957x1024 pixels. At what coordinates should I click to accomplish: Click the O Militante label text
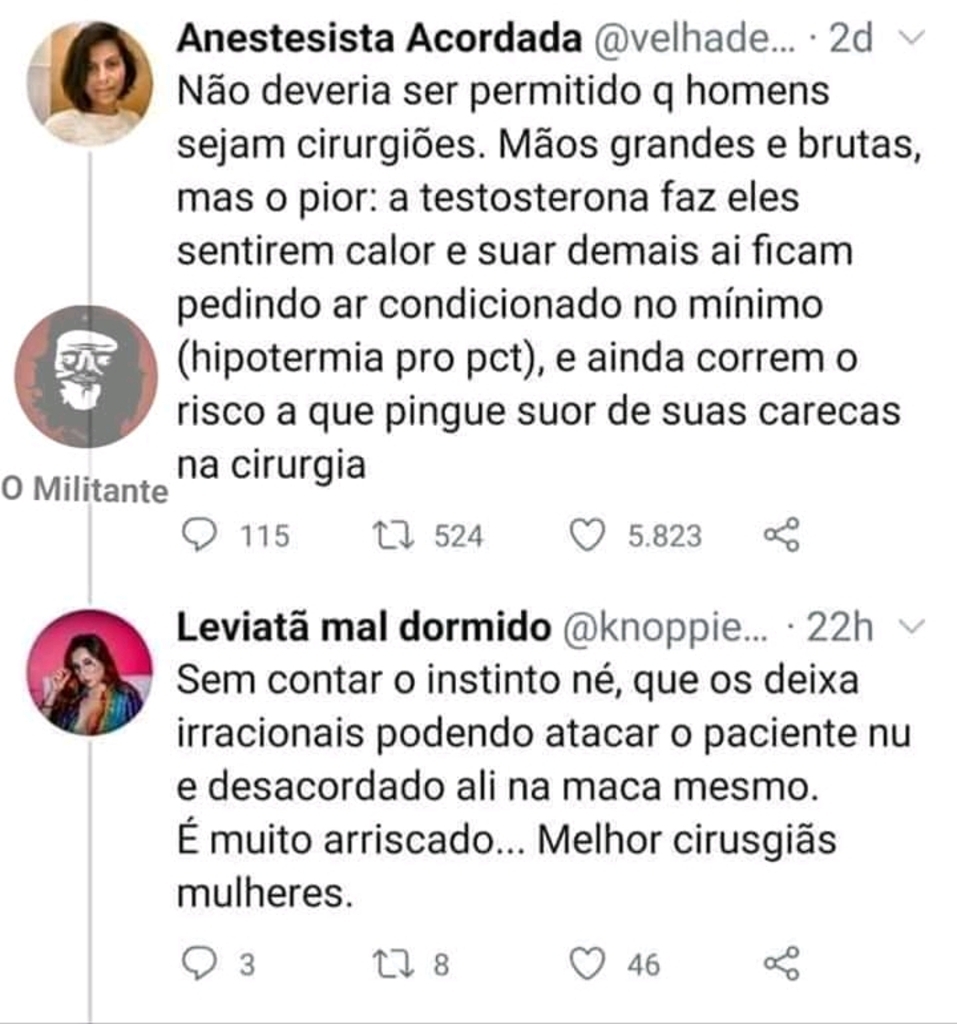click(x=84, y=491)
